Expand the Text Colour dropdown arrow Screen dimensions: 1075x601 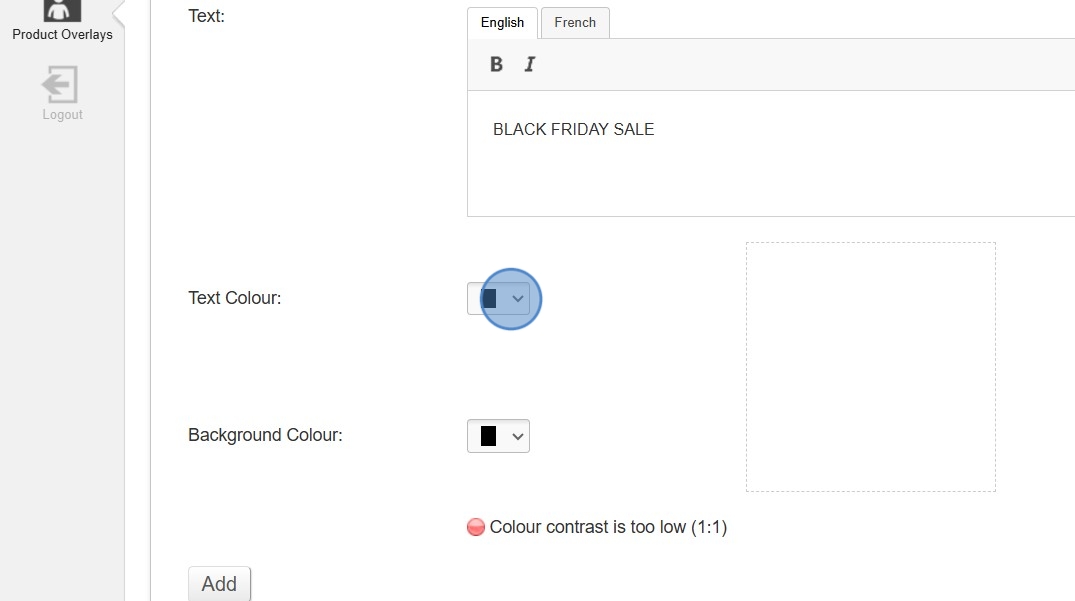point(517,298)
